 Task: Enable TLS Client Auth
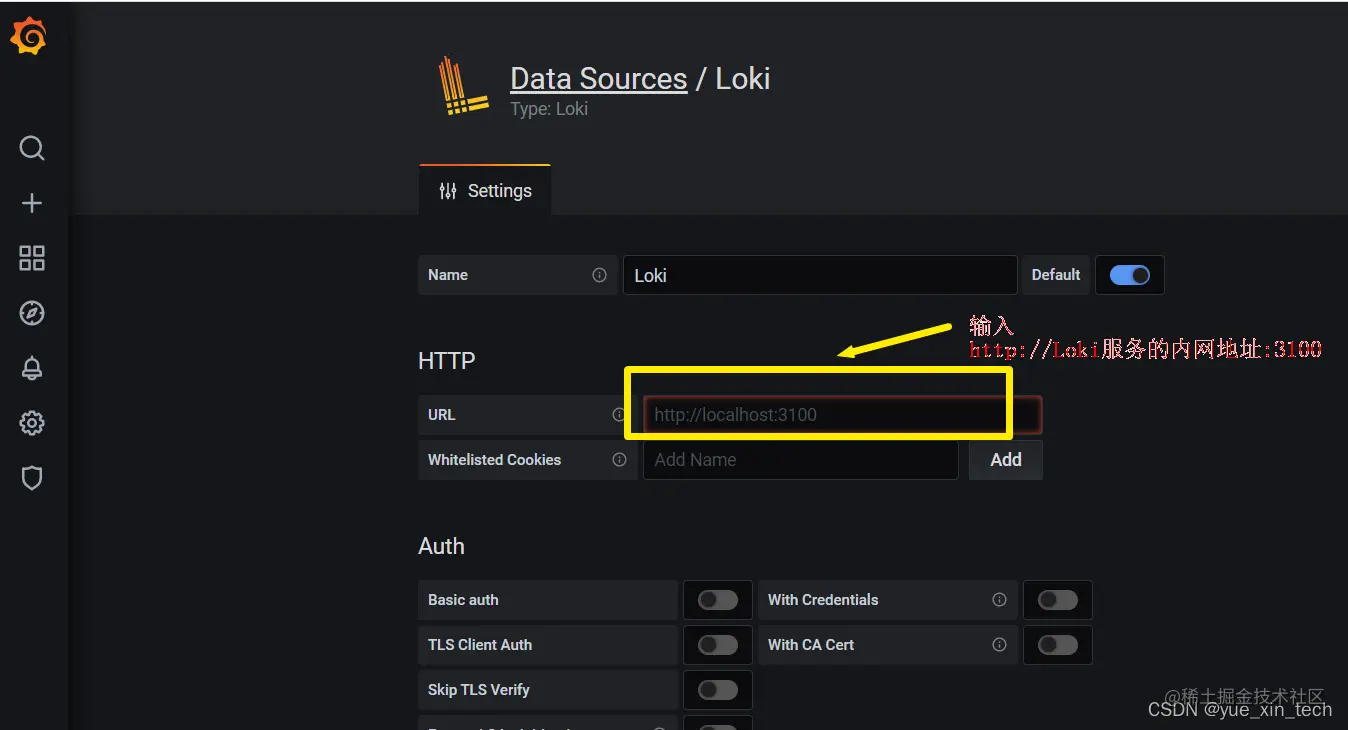(x=717, y=645)
